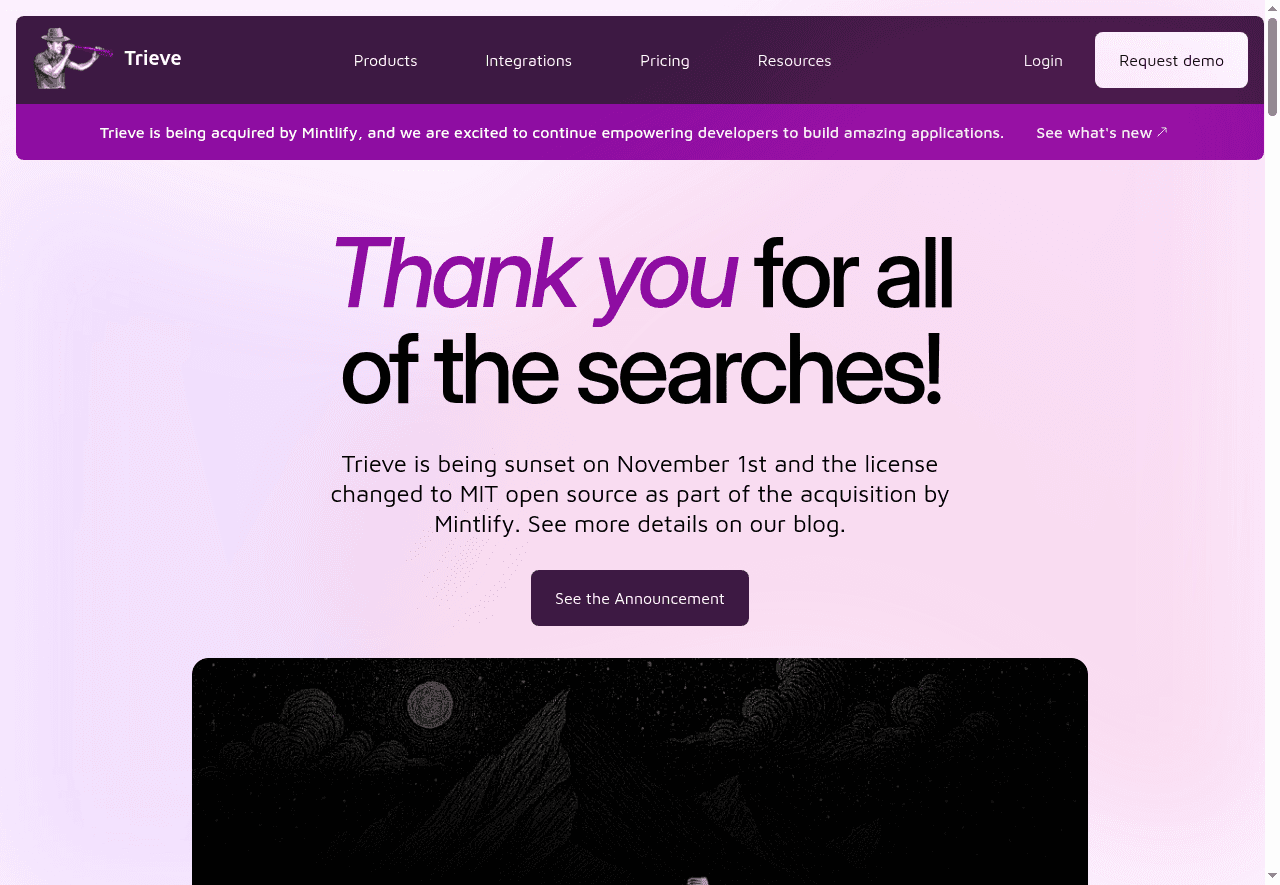This screenshot has width=1280, height=885.
Task: Click the Login link
Action: pos(1042,61)
